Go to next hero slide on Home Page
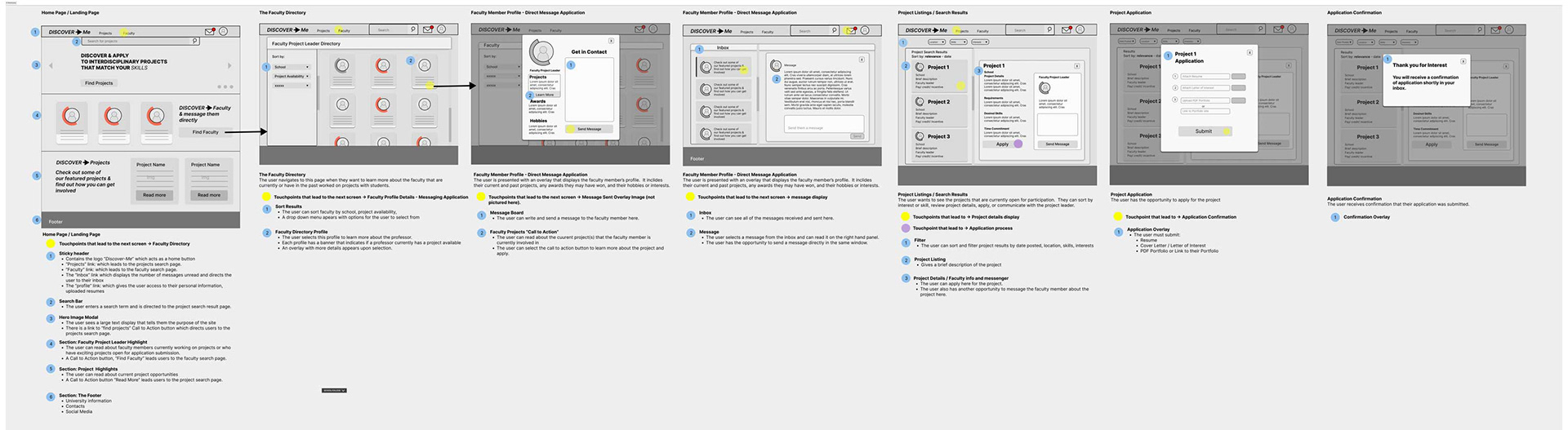Screen dimensions: 1568x430 click(229, 65)
